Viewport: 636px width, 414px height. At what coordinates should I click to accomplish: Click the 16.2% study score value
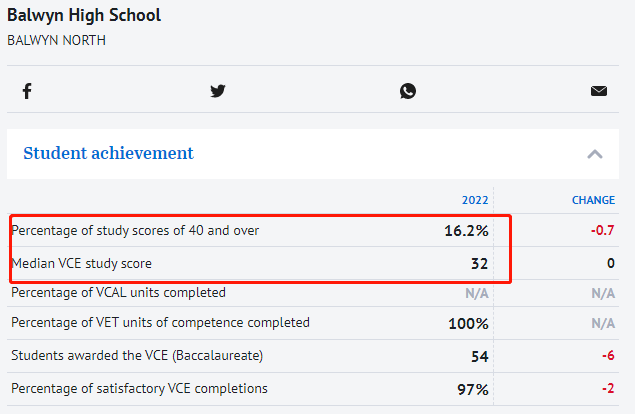(466, 231)
